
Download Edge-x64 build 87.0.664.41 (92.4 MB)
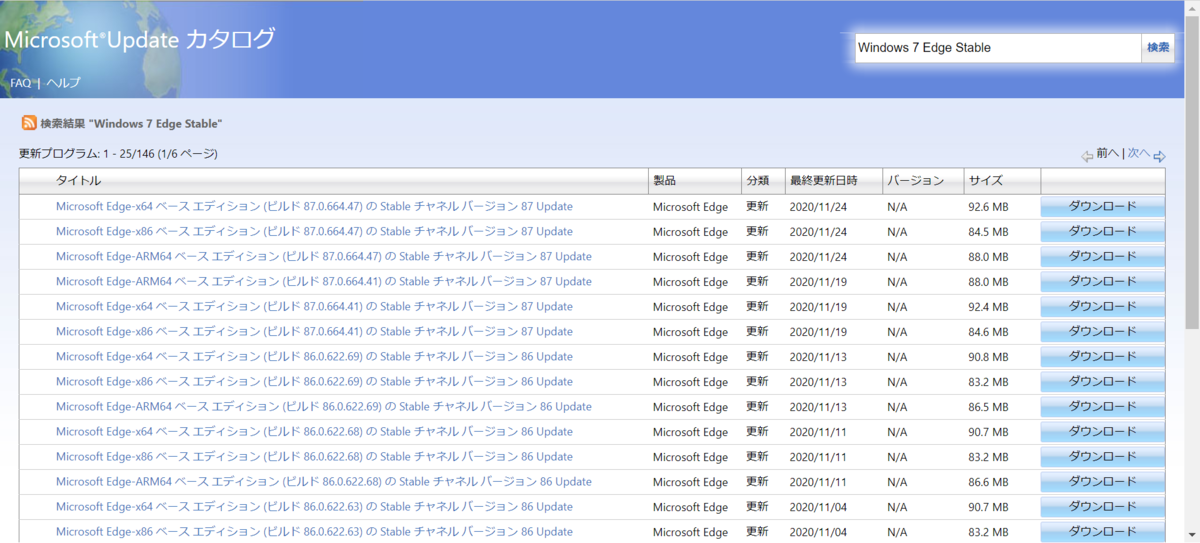click(x=1103, y=307)
